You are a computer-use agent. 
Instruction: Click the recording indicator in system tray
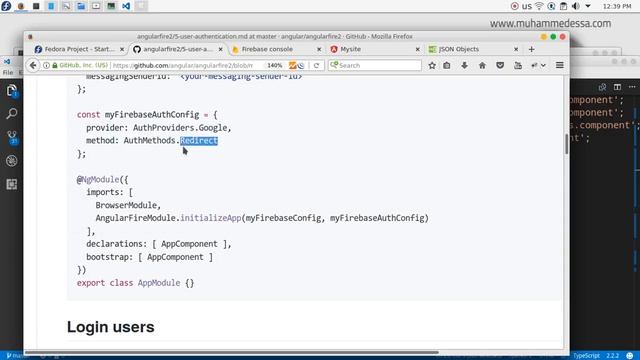514,6
